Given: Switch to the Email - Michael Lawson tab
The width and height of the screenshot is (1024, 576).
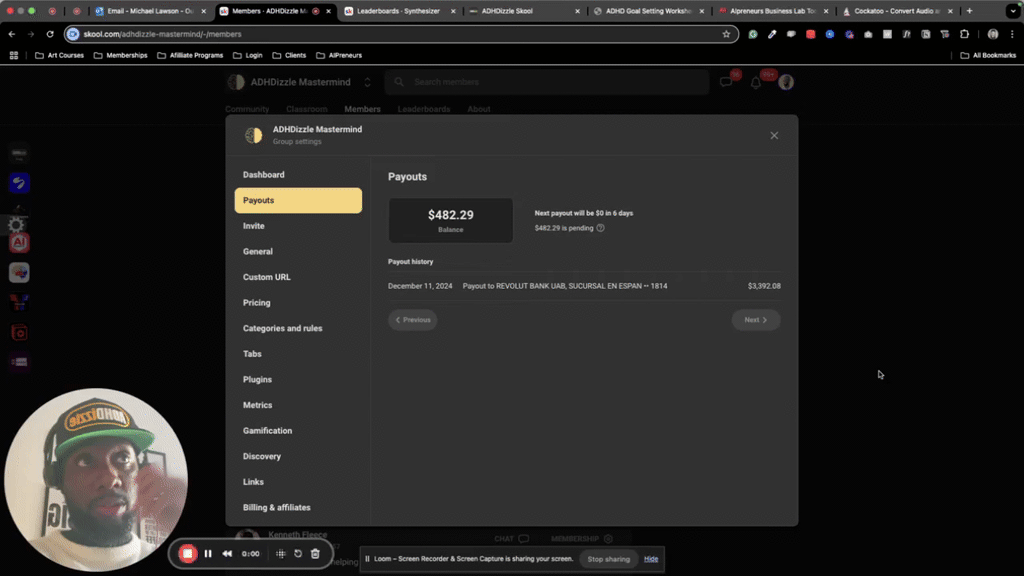Looking at the screenshot, I should 150,11.
